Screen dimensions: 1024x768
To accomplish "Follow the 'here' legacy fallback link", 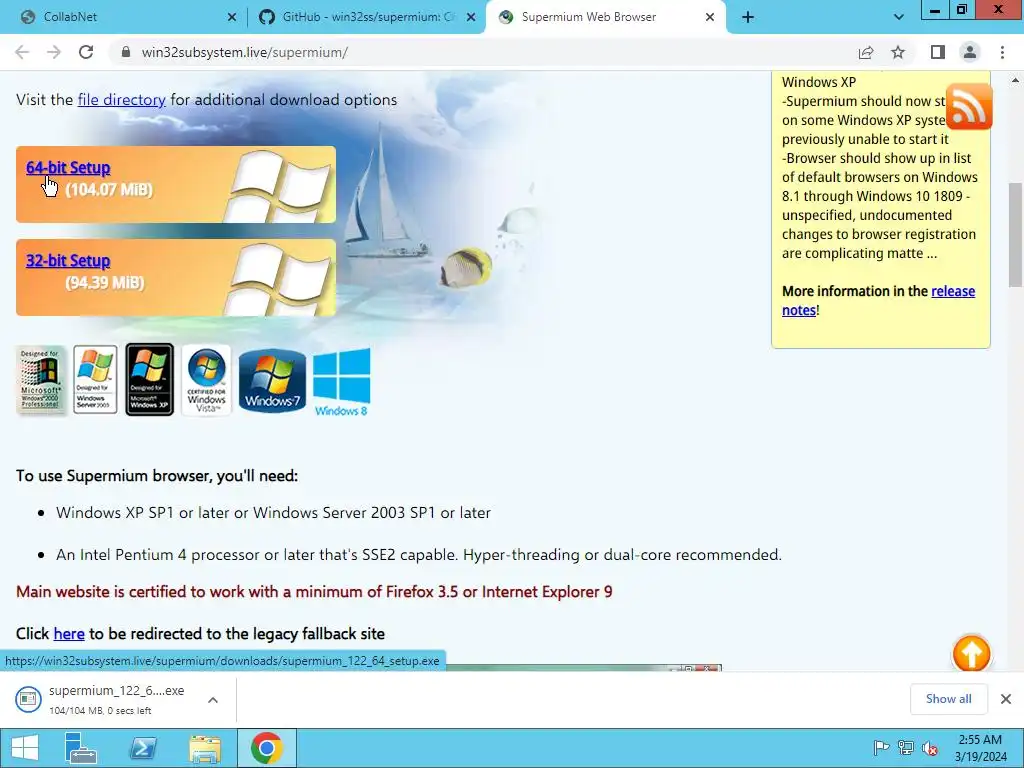I will pos(69,633).
